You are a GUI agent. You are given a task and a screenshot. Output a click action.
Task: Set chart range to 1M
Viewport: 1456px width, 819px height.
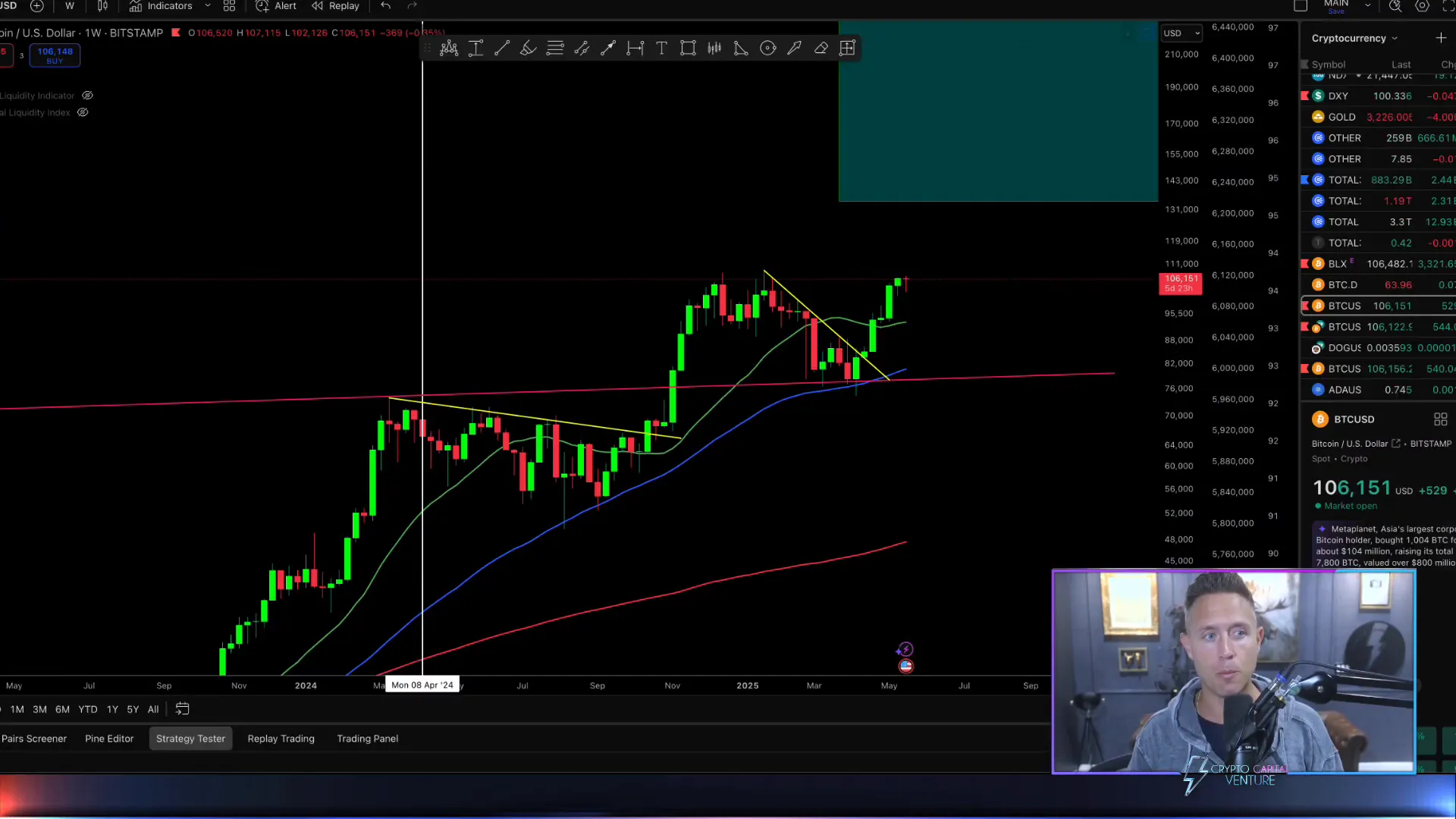[17, 710]
